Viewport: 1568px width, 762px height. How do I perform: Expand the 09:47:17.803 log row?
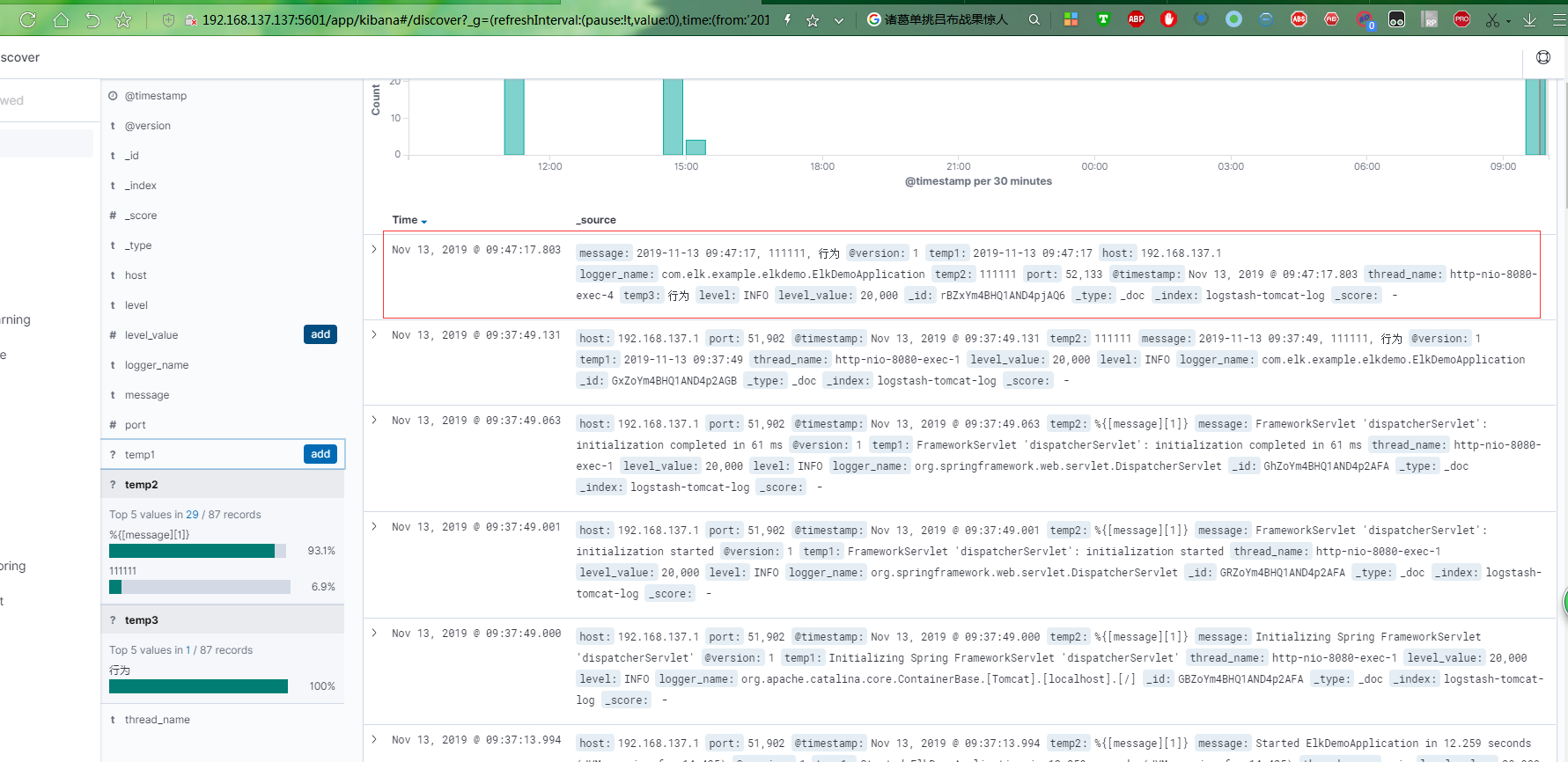coord(374,250)
